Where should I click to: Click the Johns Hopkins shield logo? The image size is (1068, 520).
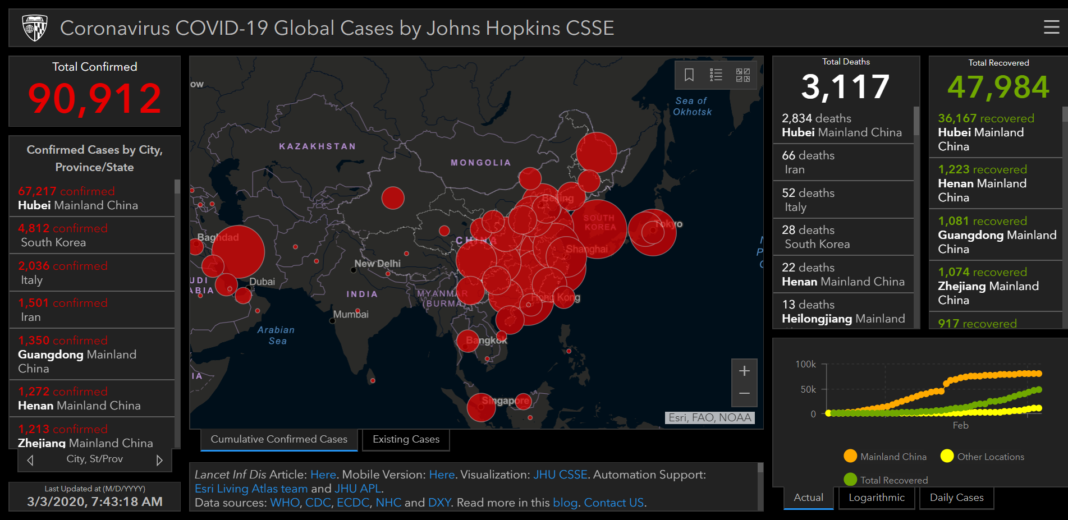click(x=34, y=27)
